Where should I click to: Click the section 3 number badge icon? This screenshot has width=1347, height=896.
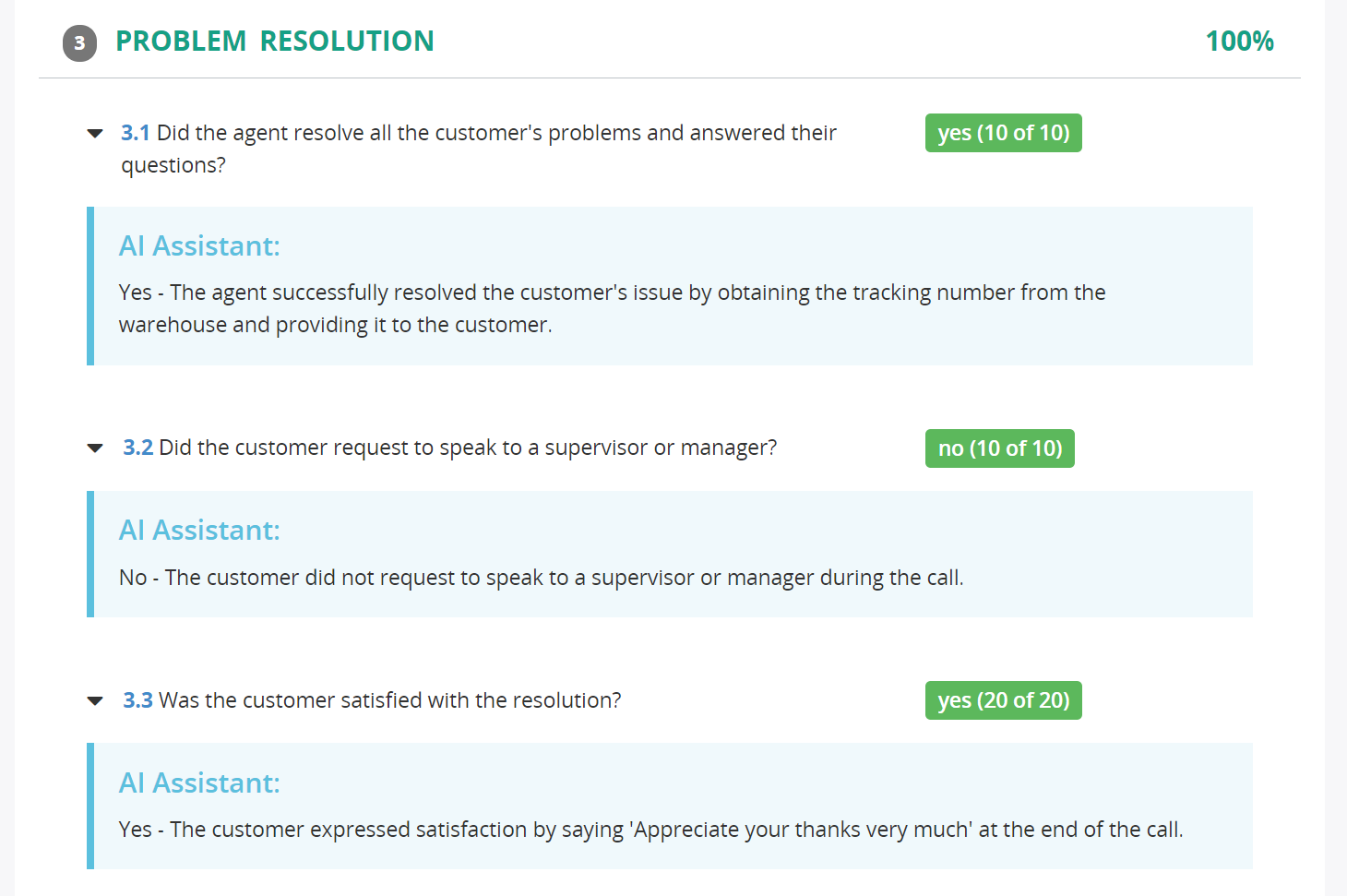[x=79, y=43]
